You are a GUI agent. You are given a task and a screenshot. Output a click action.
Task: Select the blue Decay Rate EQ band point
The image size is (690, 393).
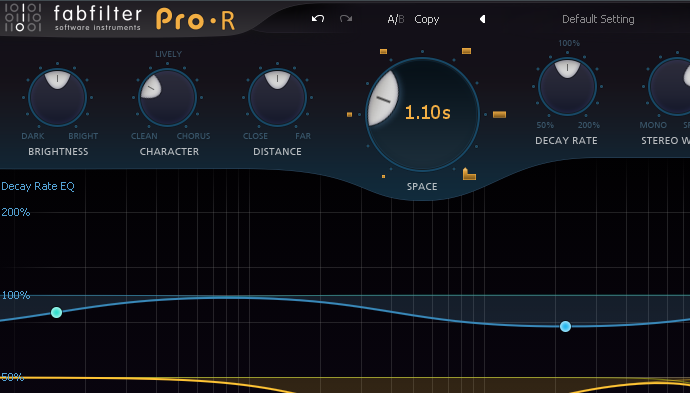(x=565, y=326)
